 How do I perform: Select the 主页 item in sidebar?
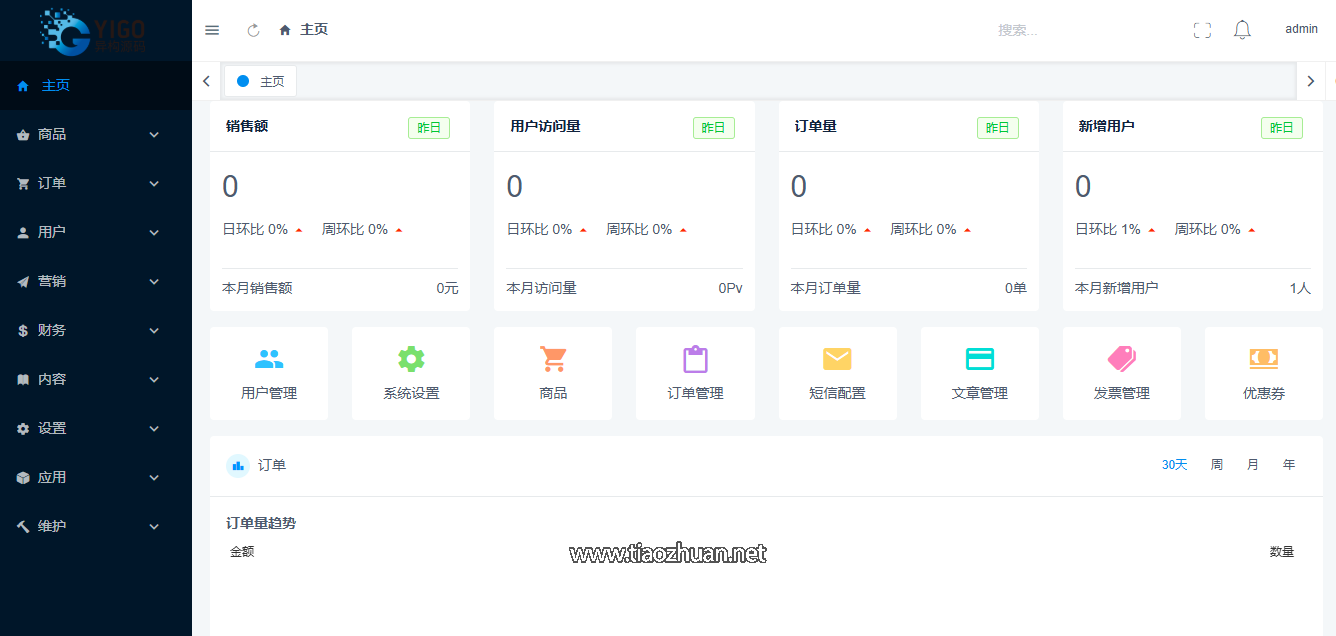[56, 86]
